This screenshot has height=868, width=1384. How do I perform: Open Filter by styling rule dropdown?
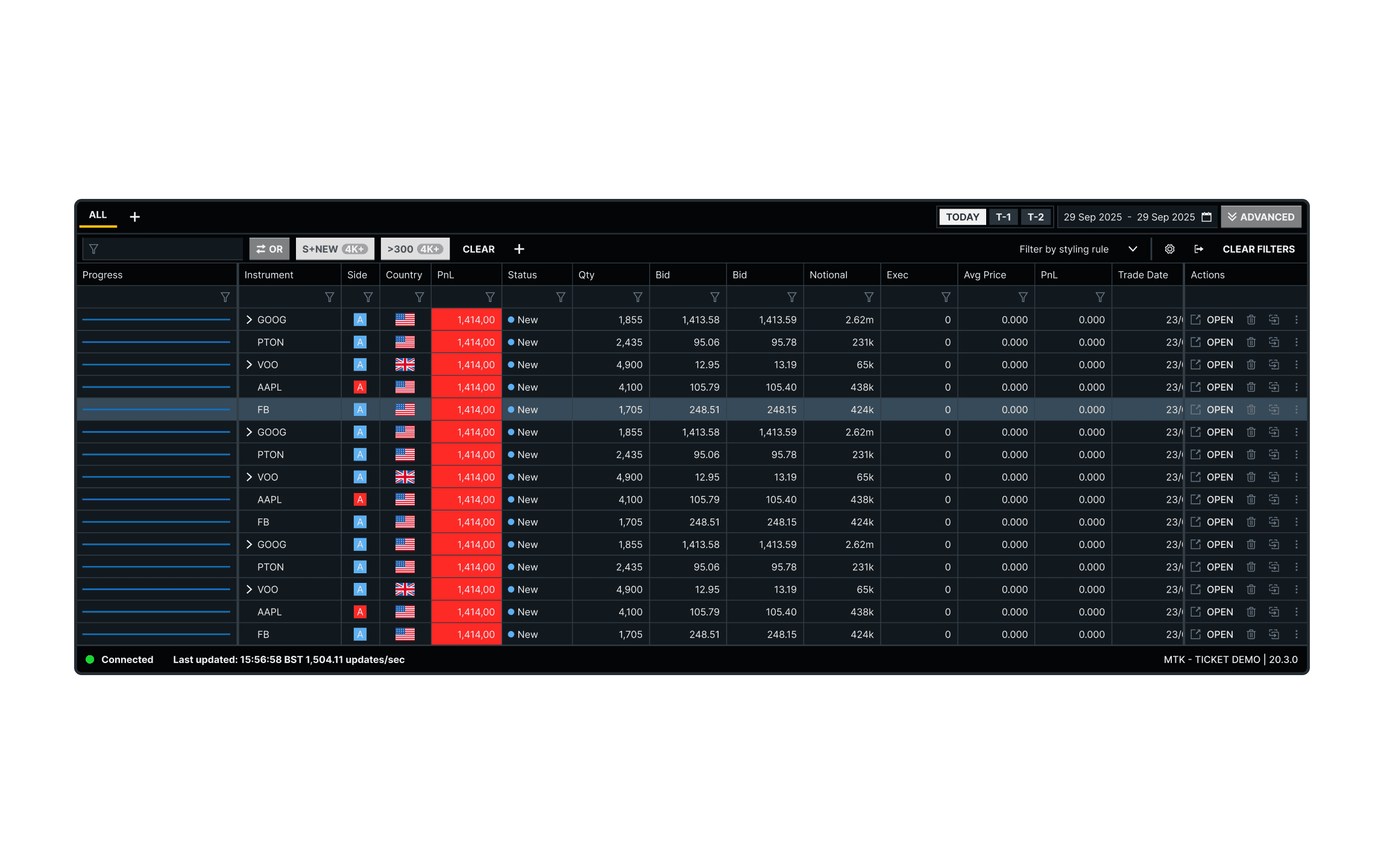[1078, 249]
